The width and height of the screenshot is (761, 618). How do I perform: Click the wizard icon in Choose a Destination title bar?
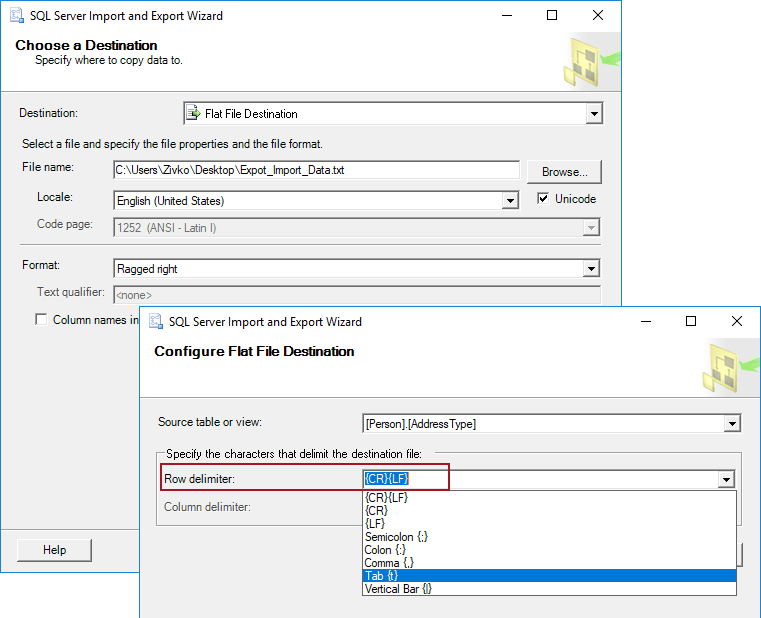pyautogui.click(x=17, y=16)
